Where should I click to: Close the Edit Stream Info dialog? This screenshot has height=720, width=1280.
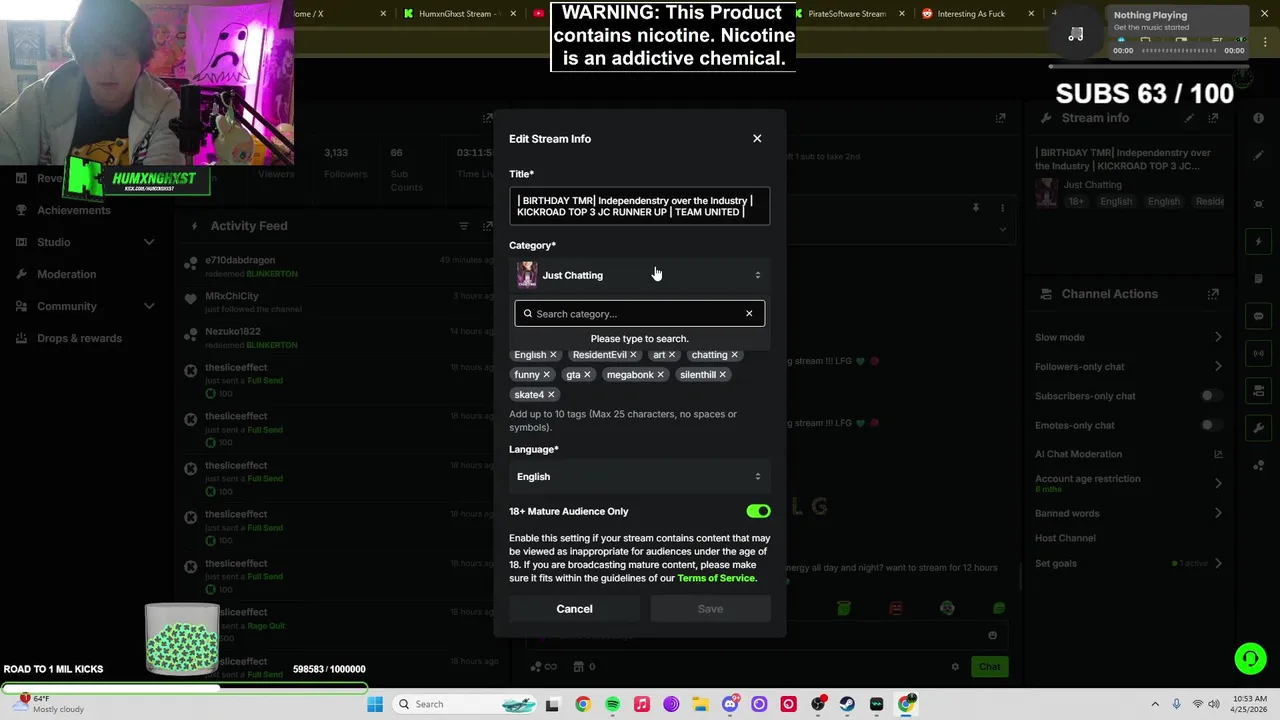757,138
